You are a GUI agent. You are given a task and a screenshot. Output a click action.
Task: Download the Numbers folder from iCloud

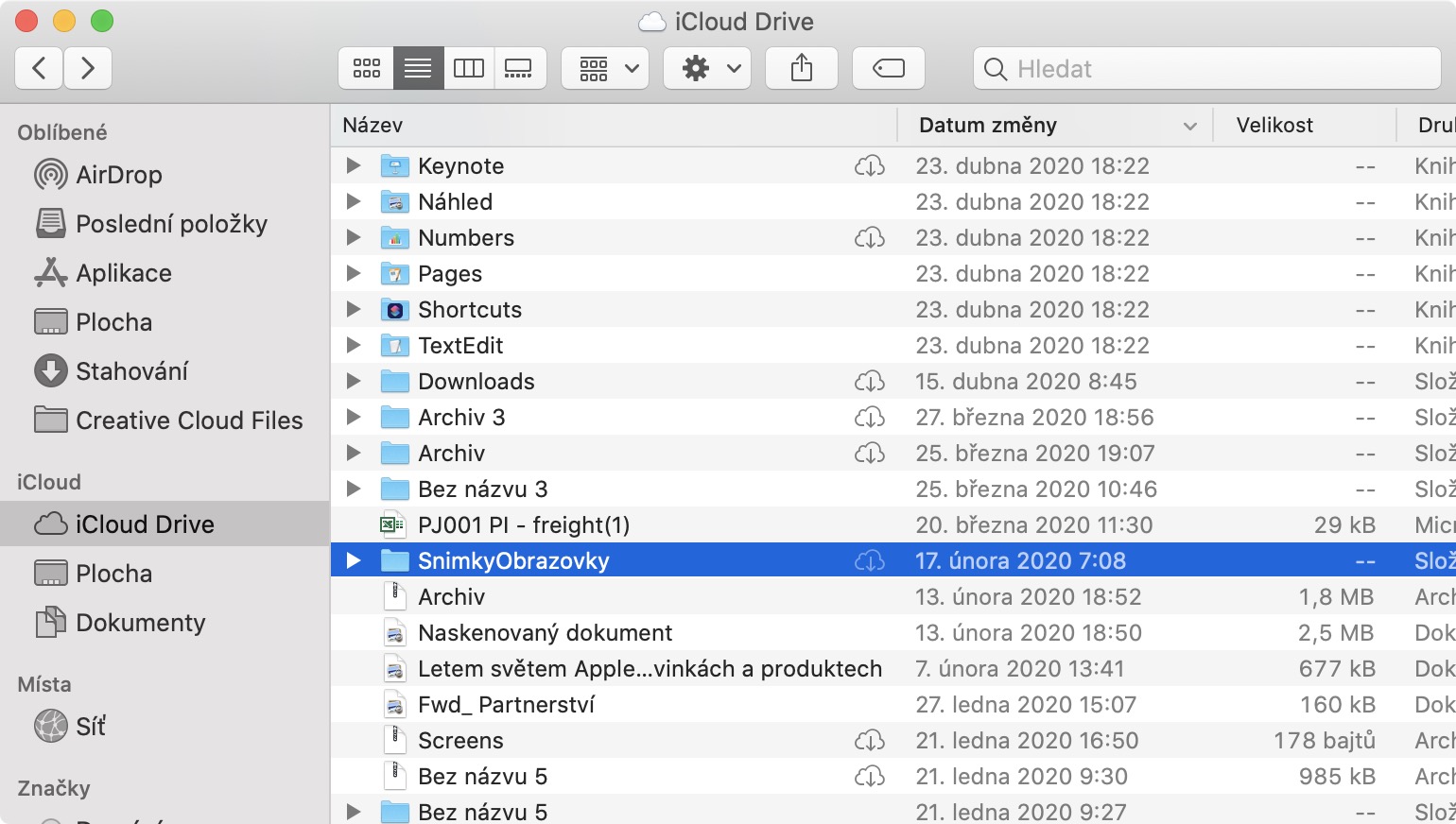click(x=870, y=238)
